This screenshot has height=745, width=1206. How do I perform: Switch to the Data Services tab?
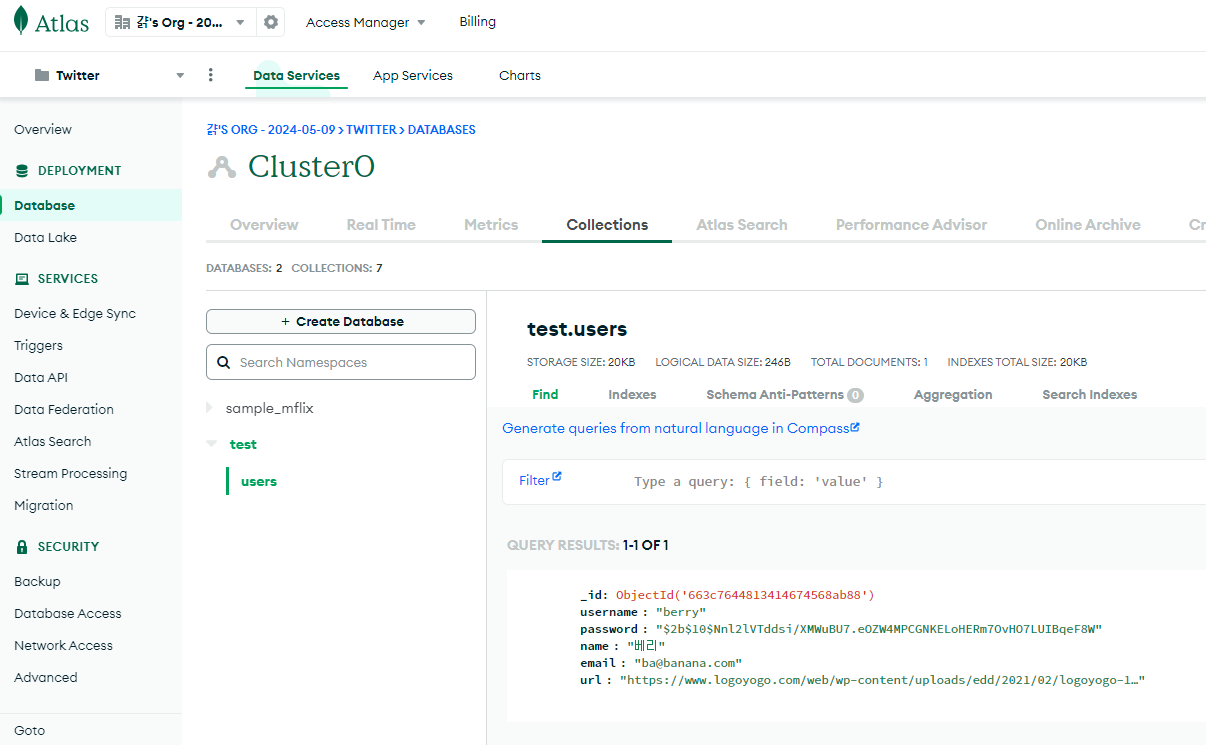296,75
